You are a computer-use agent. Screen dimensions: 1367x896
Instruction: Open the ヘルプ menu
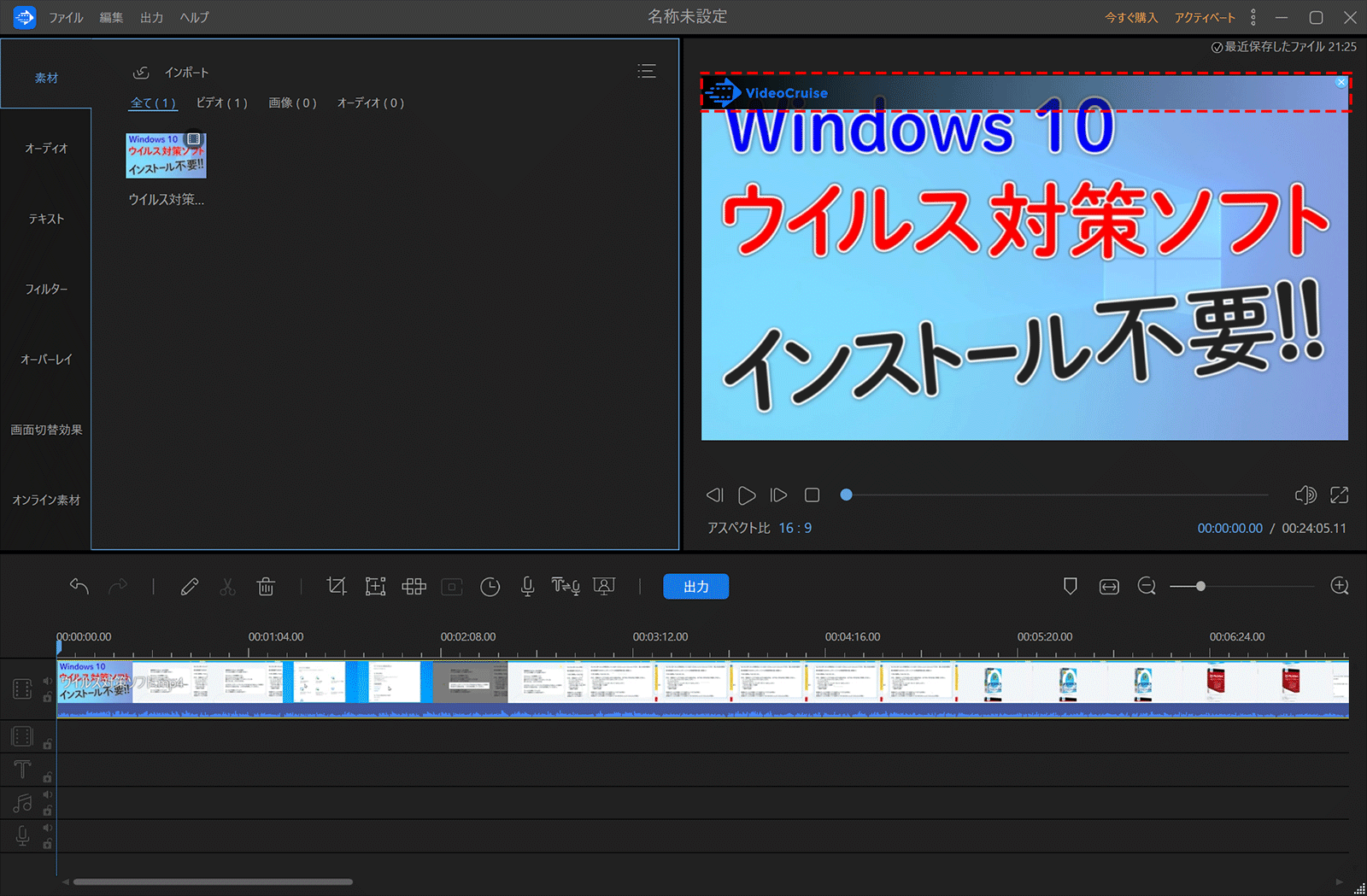pos(194,17)
